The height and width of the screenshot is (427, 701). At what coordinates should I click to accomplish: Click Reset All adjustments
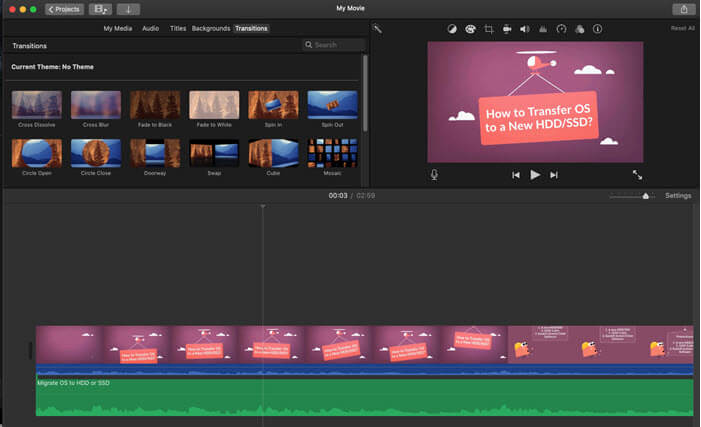[682, 29]
